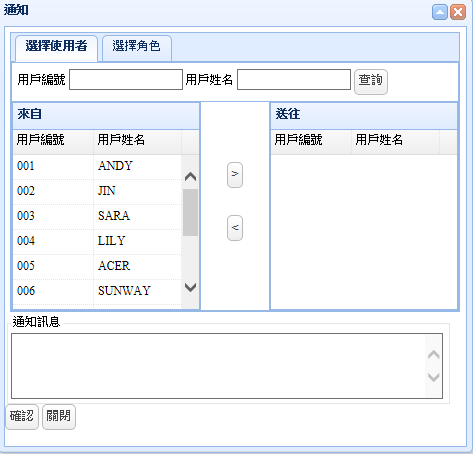Click inside the 通知訊息 text area
This screenshot has width=473, height=454.
[x=219, y=366]
